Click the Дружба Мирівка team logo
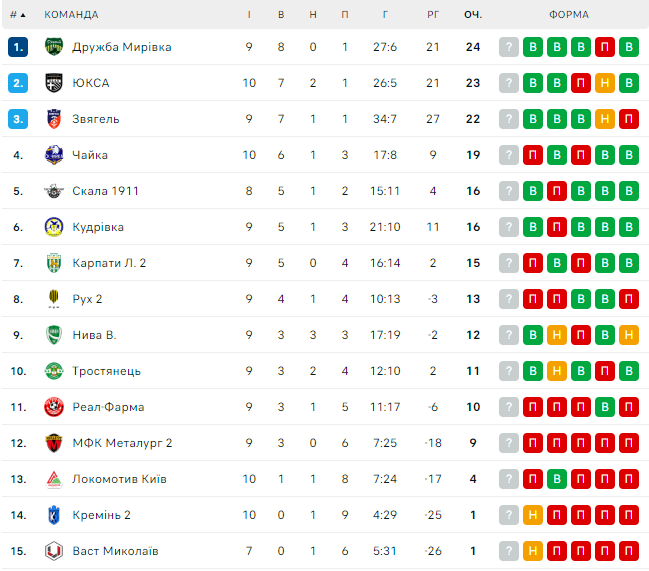This screenshot has width=649, height=571. coord(54,47)
